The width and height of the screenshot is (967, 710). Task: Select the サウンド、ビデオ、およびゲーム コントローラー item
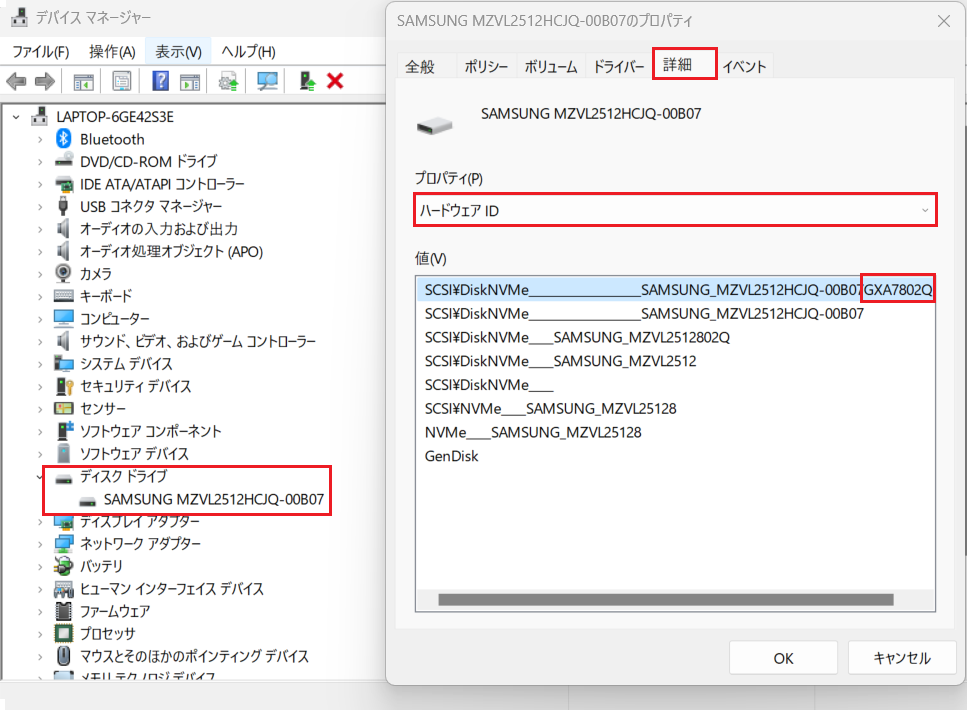[197, 341]
